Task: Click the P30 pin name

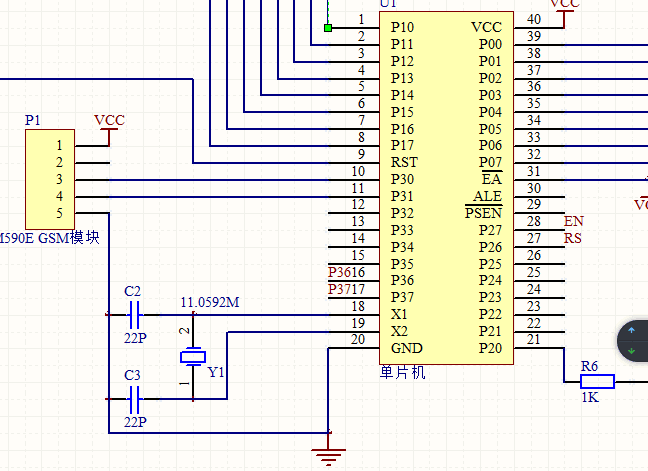Action: 402,179
